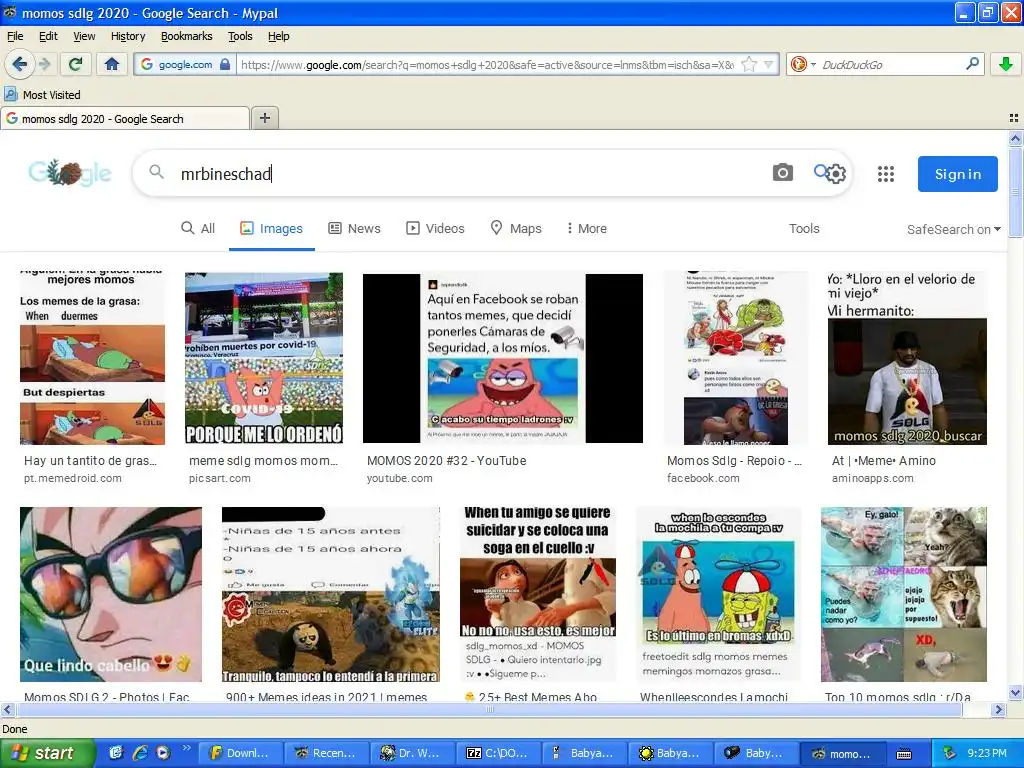Go back with the browser back arrow
This screenshot has height=768, width=1024.
click(x=20, y=64)
